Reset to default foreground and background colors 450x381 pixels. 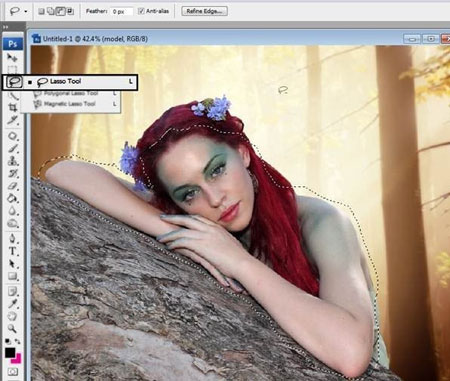7,341
